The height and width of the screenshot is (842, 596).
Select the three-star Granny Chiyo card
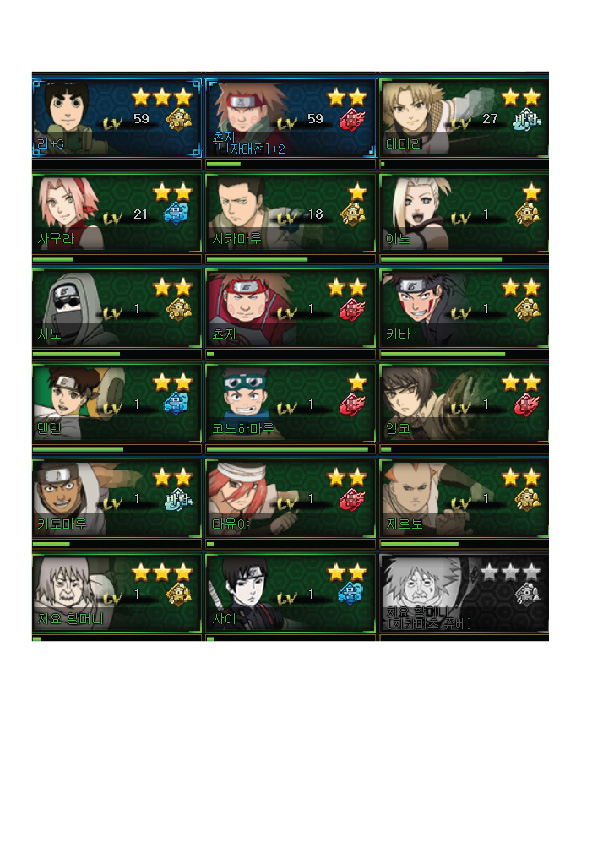(117, 593)
